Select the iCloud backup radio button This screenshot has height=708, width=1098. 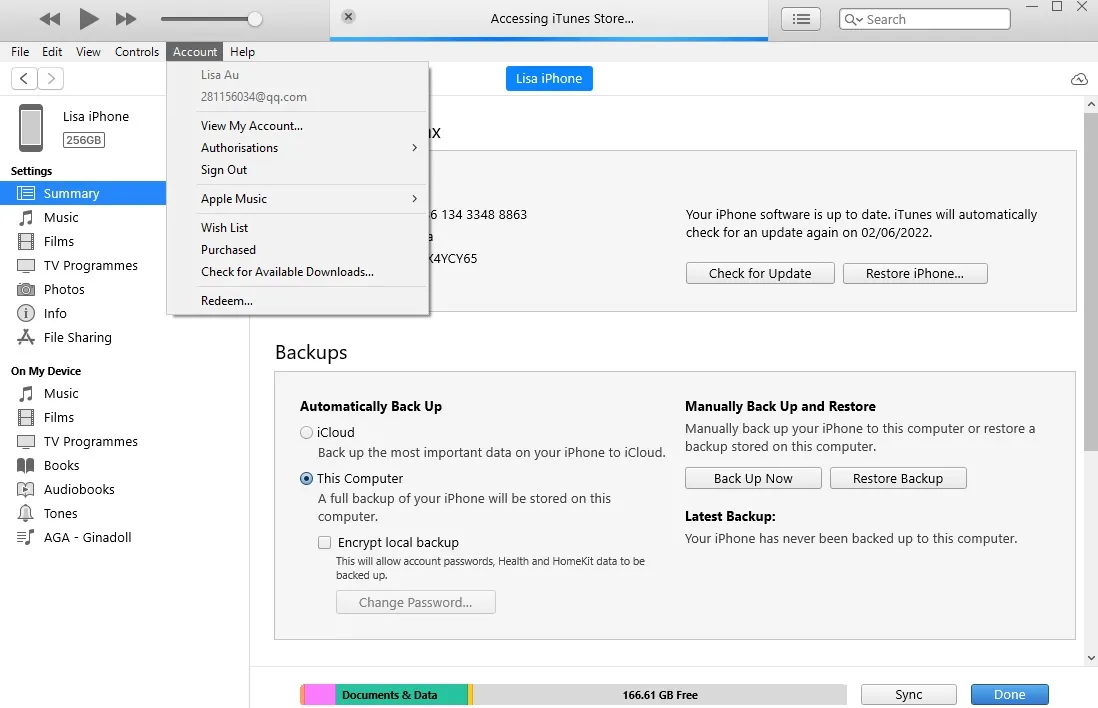306,433
